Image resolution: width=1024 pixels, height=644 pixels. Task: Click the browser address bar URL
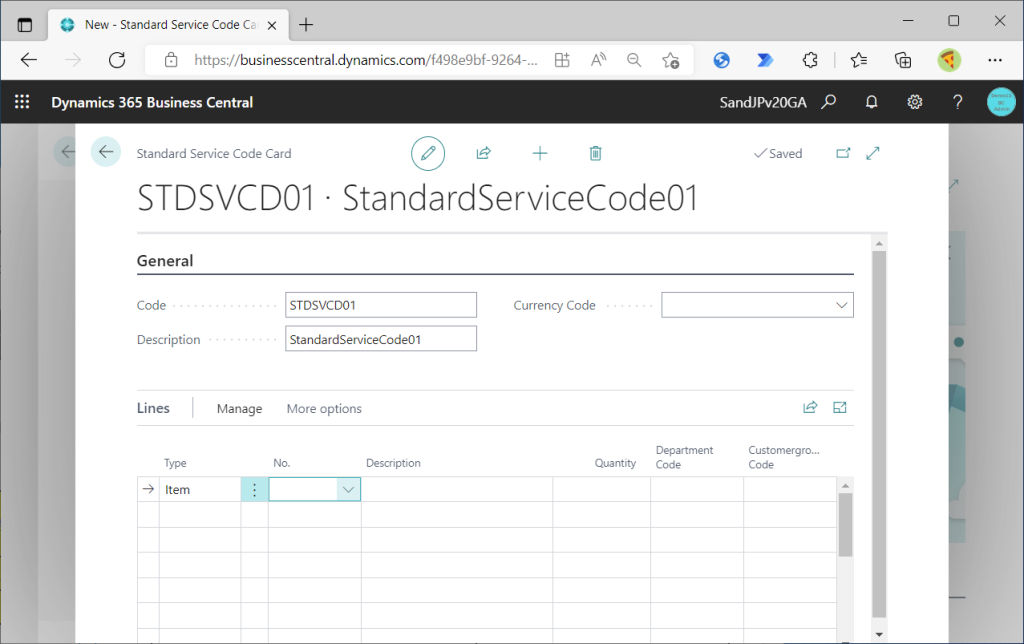(366, 60)
